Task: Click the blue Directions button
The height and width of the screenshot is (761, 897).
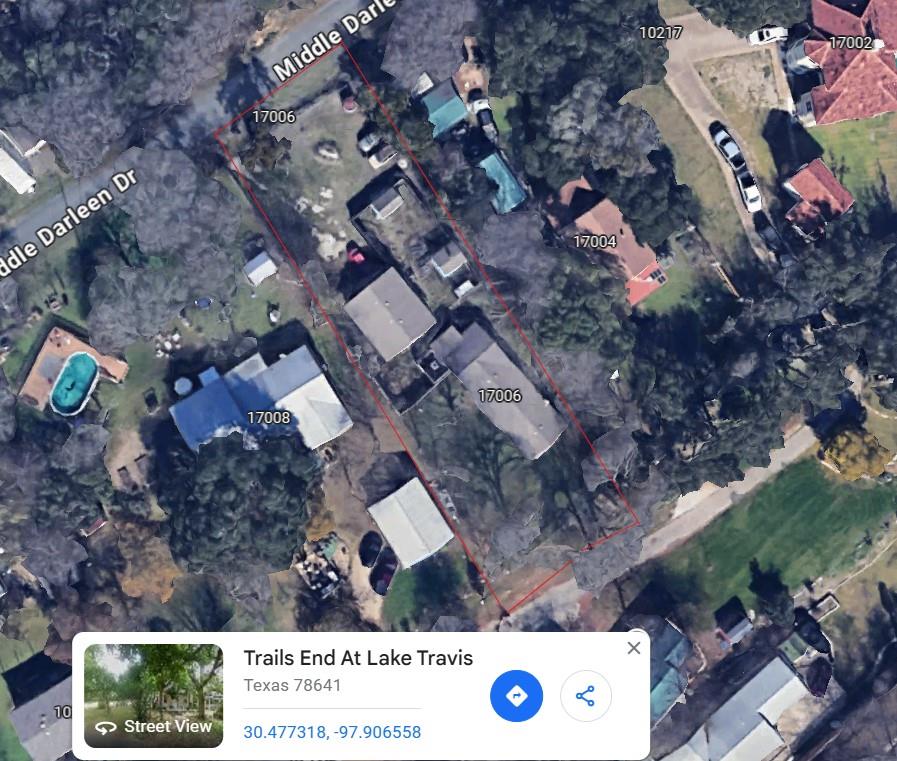Action: 516,696
